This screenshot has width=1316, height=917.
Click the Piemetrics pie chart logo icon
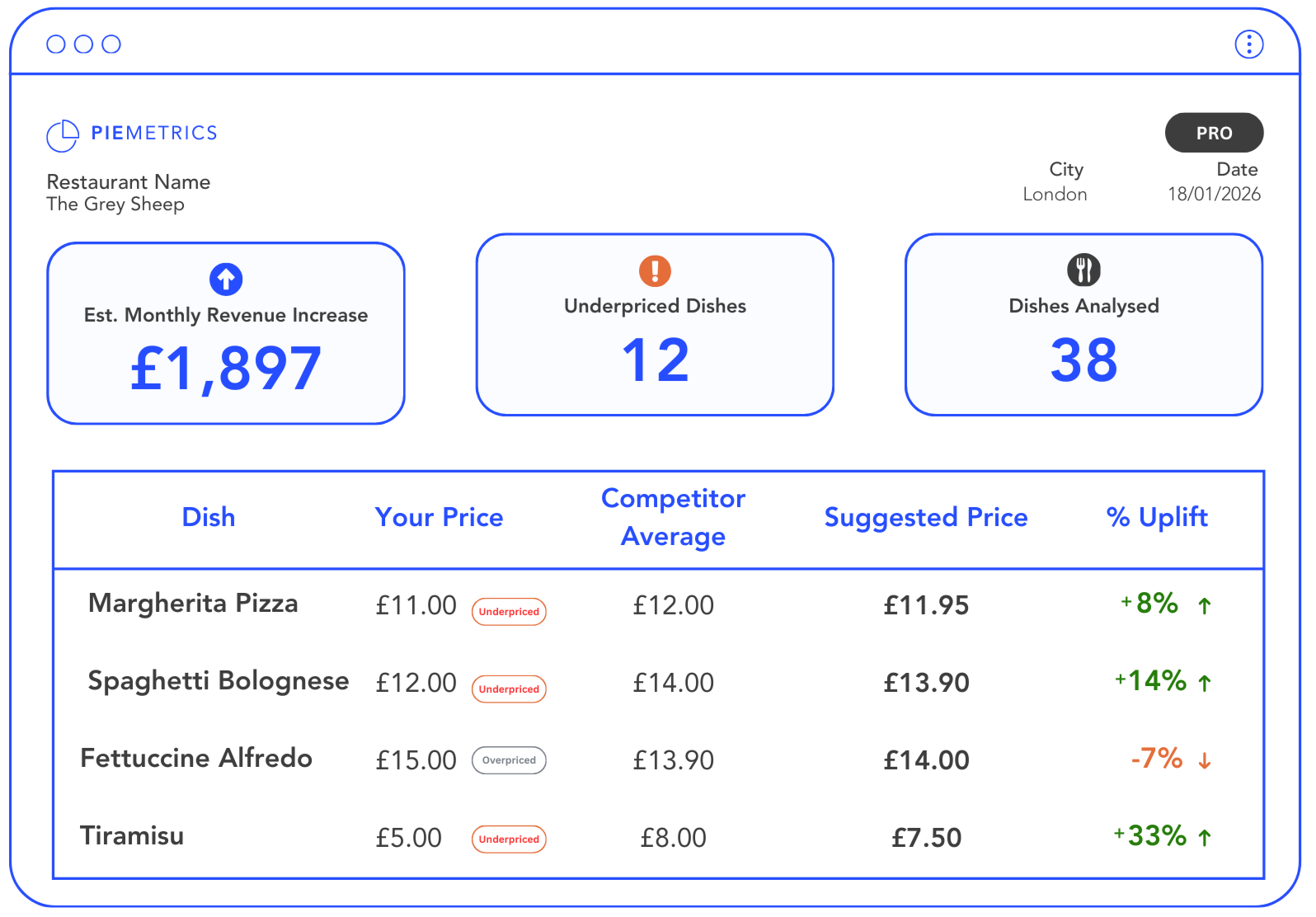point(63,135)
